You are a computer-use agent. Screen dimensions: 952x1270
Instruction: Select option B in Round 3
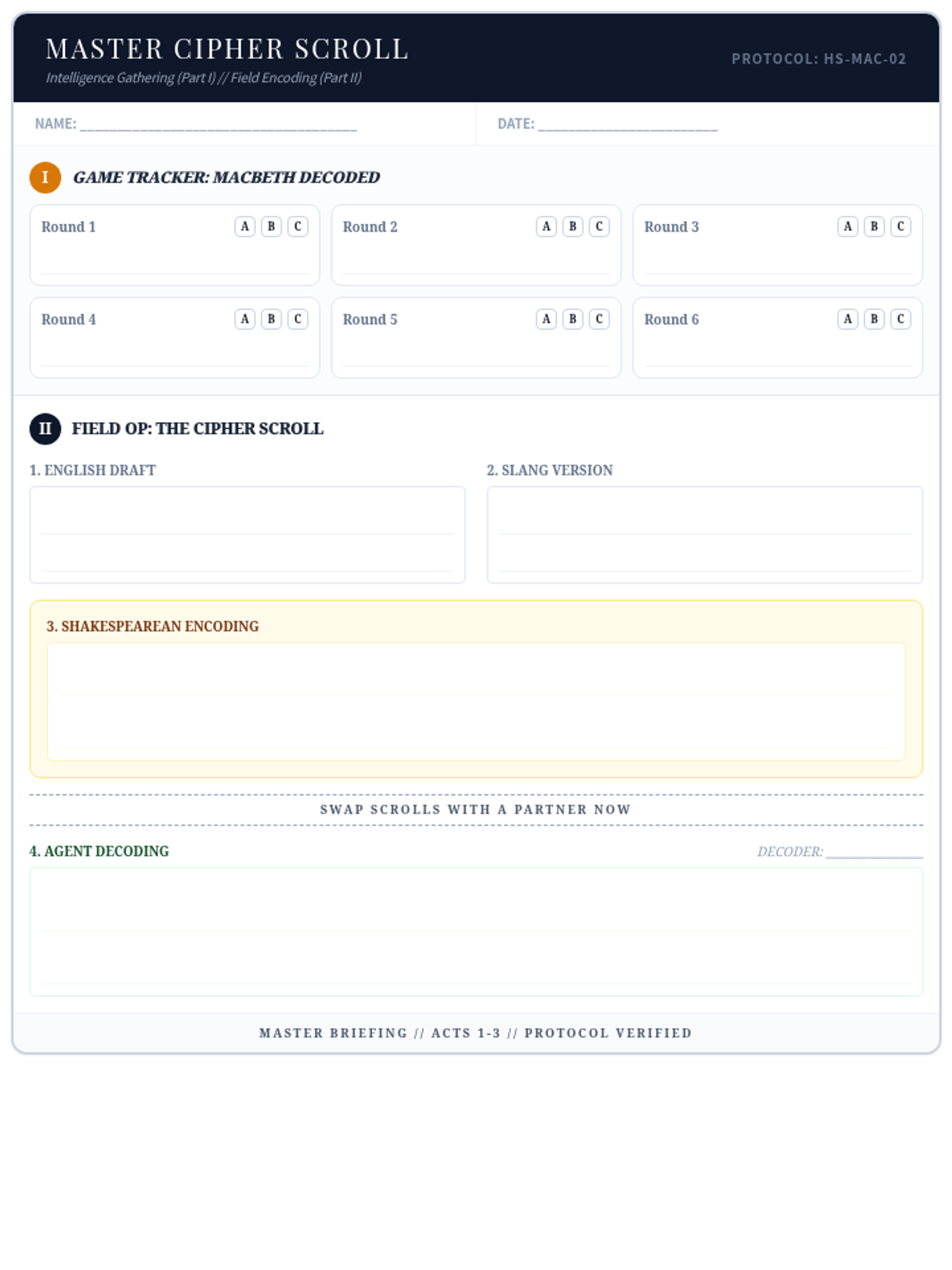pyautogui.click(x=874, y=226)
